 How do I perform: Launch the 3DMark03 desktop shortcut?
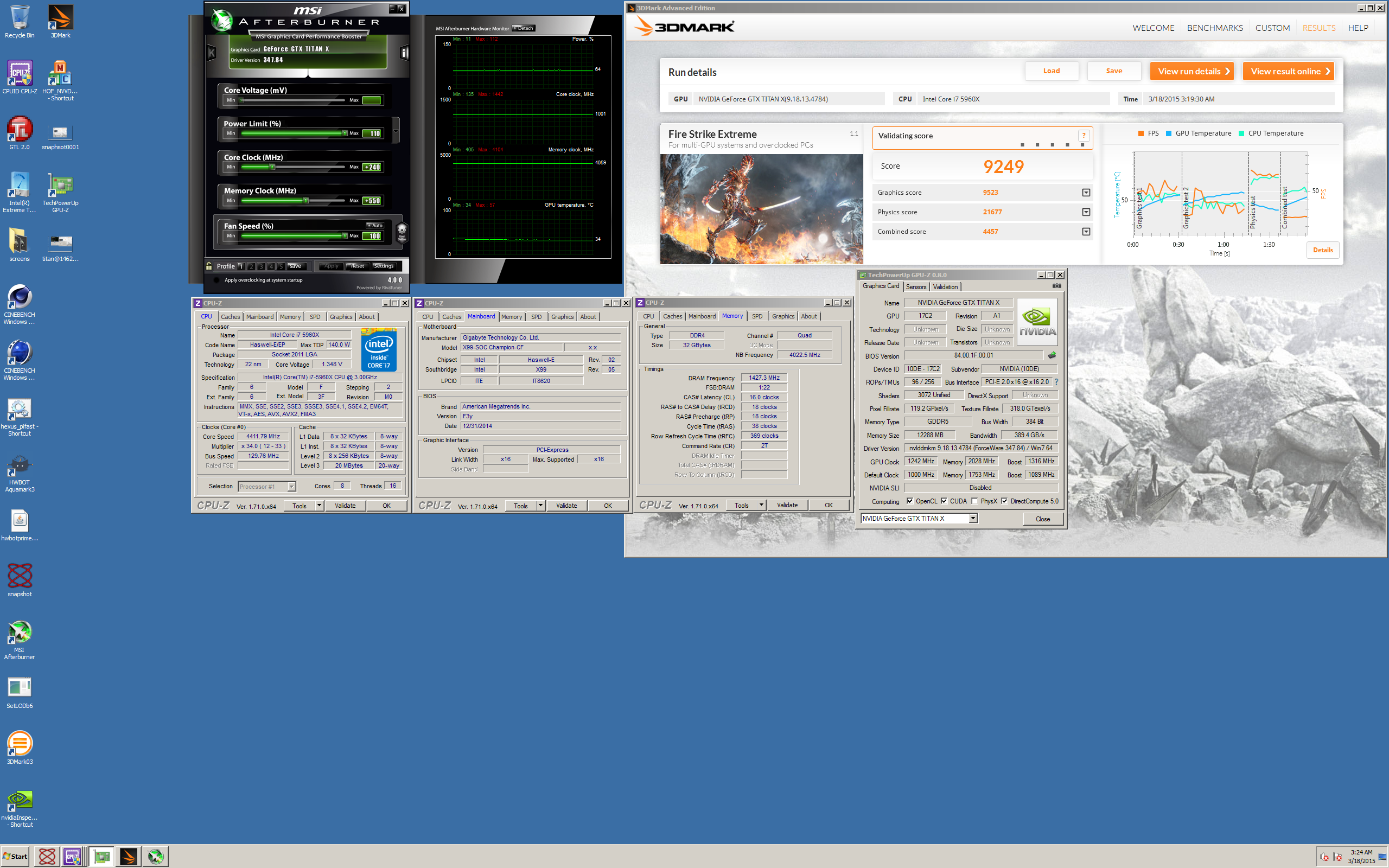[20, 748]
